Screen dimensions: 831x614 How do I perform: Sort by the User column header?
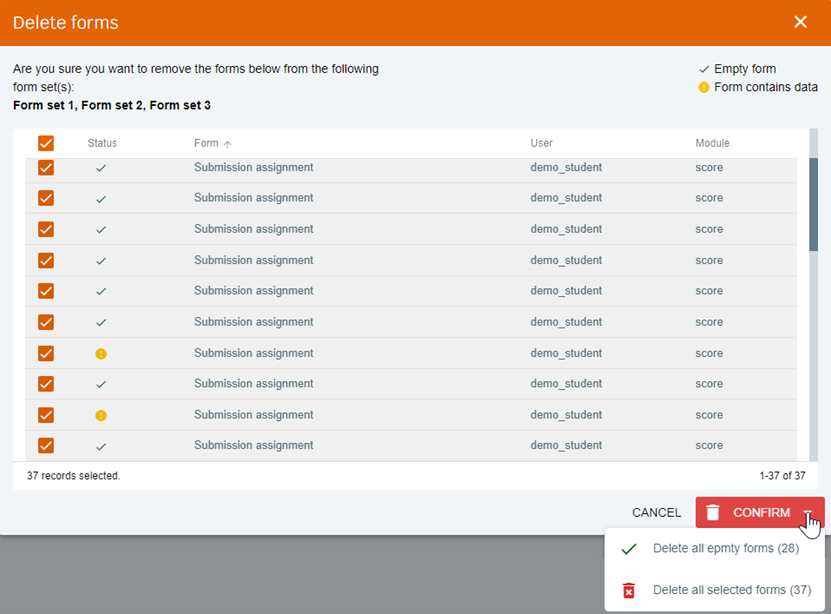541,143
